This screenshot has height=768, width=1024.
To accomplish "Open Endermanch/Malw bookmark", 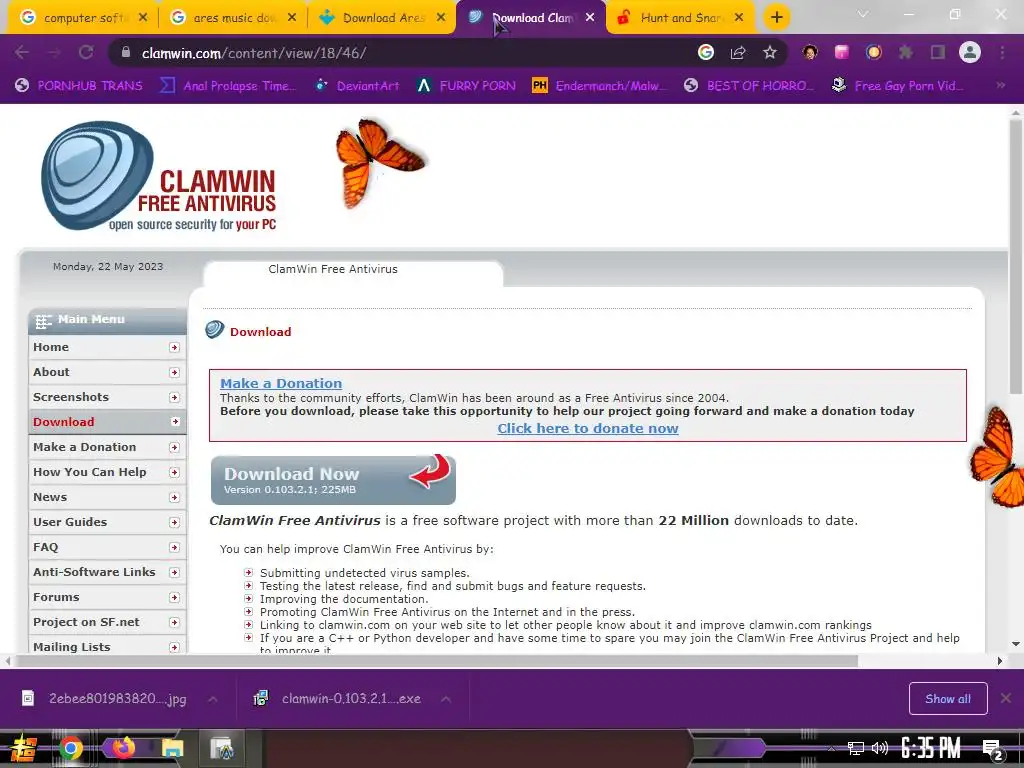I will (600, 86).
